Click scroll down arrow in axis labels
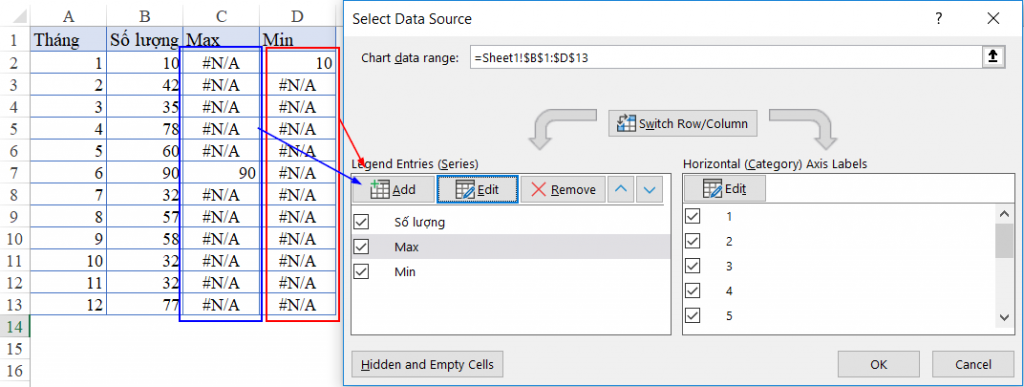Image resolution: width=1024 pixels, height=387 pixels. click(1004, 317)
